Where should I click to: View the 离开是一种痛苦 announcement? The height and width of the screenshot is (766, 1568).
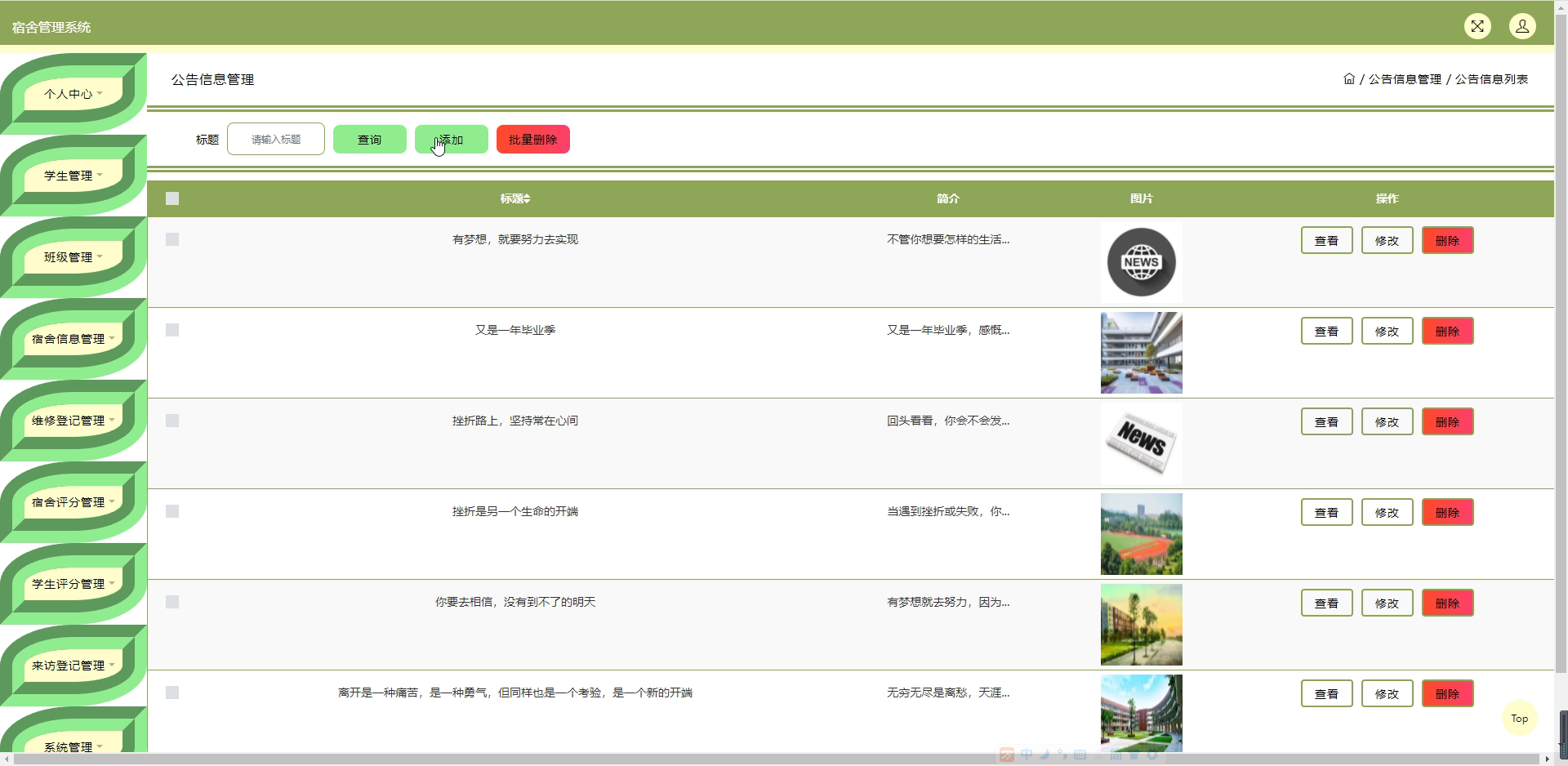(1327, 694)
